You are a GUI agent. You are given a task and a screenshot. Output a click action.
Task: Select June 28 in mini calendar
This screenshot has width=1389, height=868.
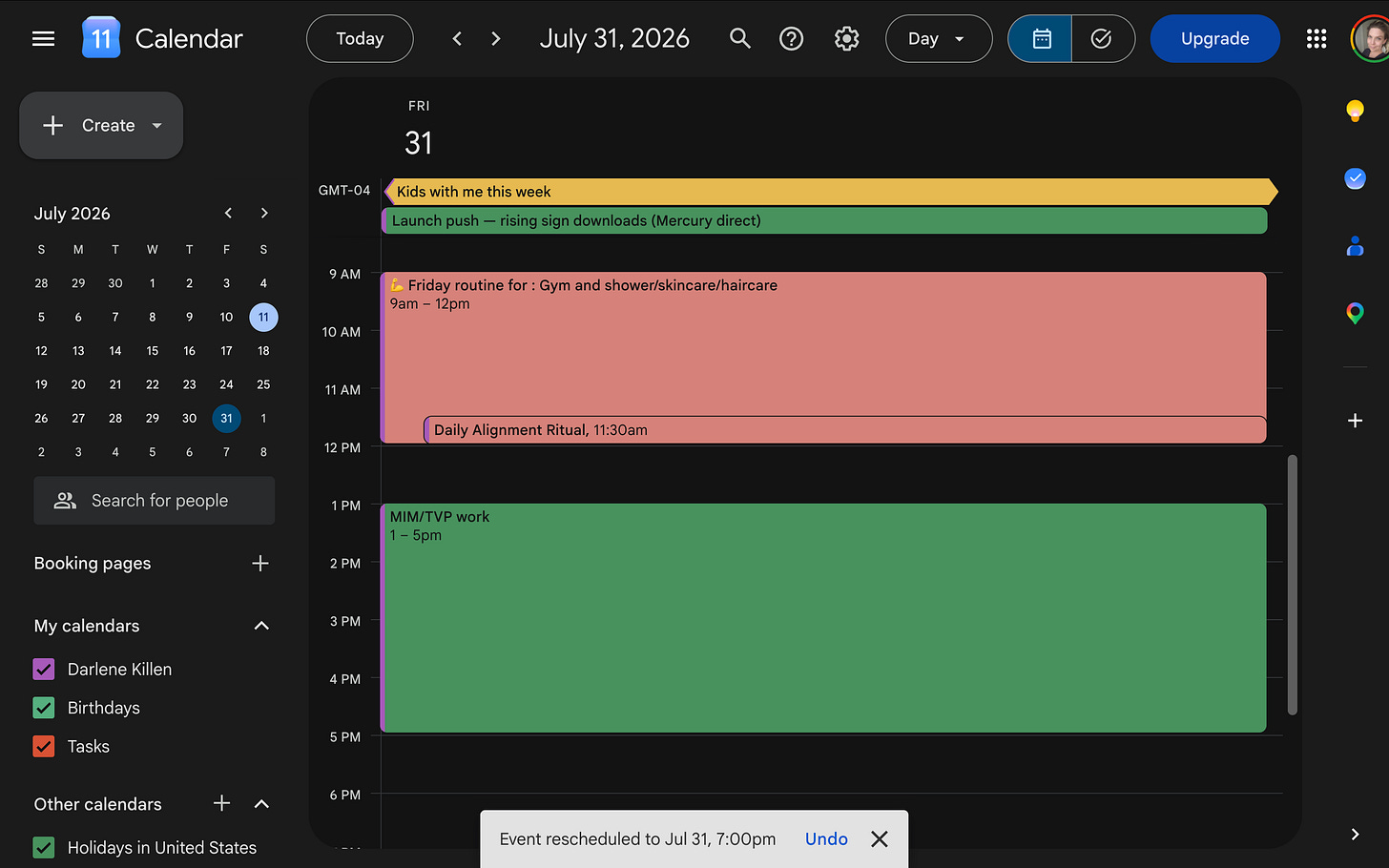pos(41,283)
